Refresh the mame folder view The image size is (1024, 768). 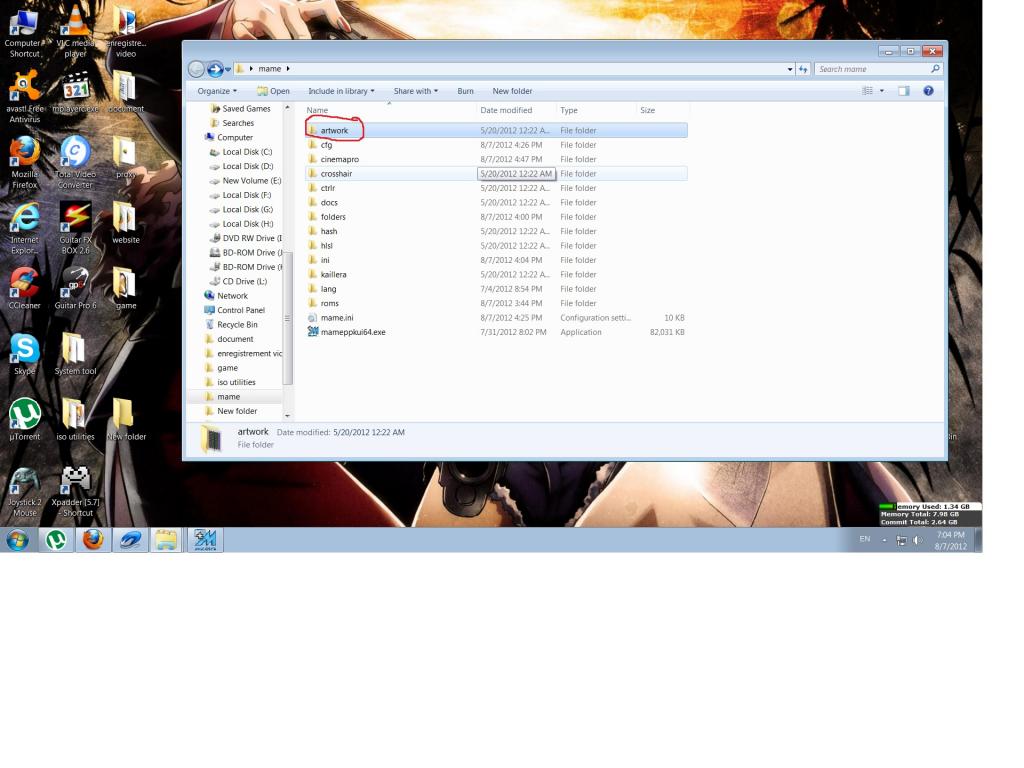tap(803, 69)
